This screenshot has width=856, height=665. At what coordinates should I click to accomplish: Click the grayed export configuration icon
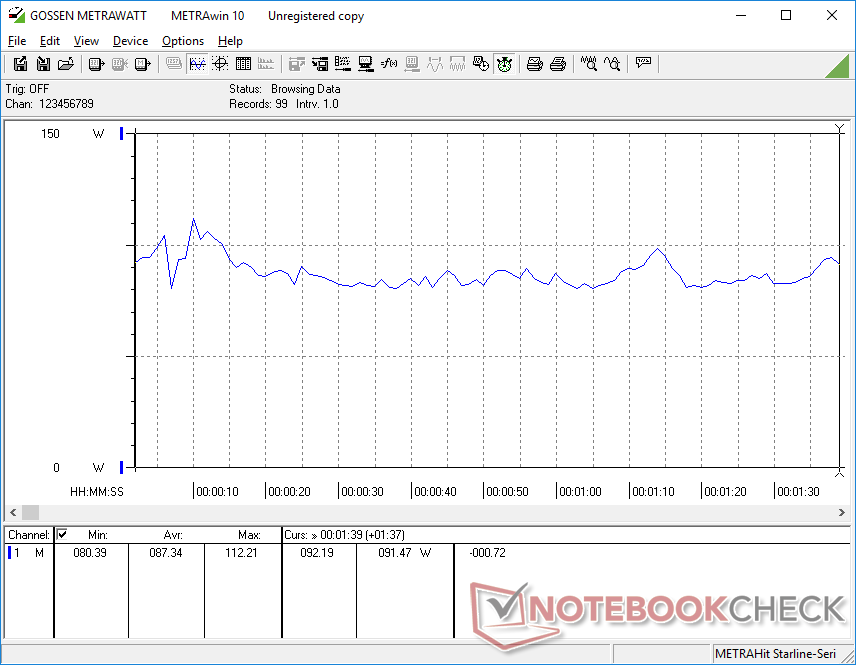tap(296, 64)
